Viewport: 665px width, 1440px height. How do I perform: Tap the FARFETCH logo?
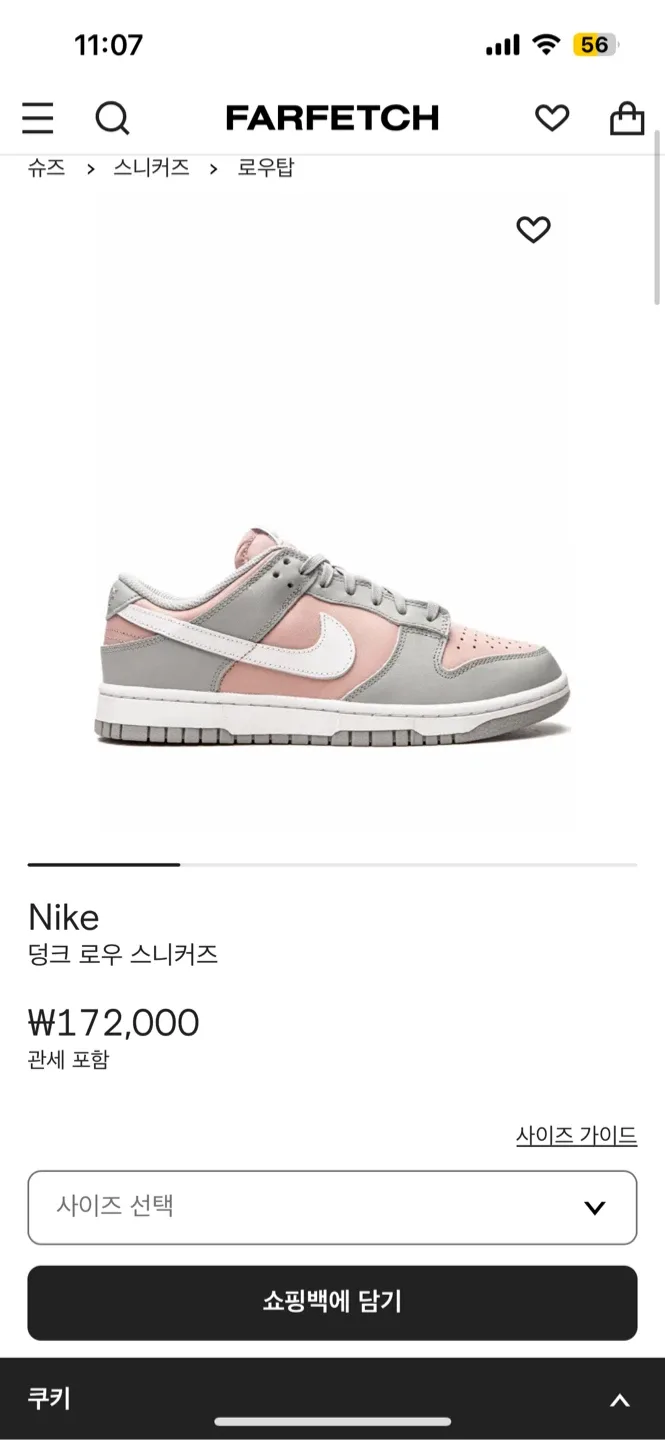coord(332,118)
